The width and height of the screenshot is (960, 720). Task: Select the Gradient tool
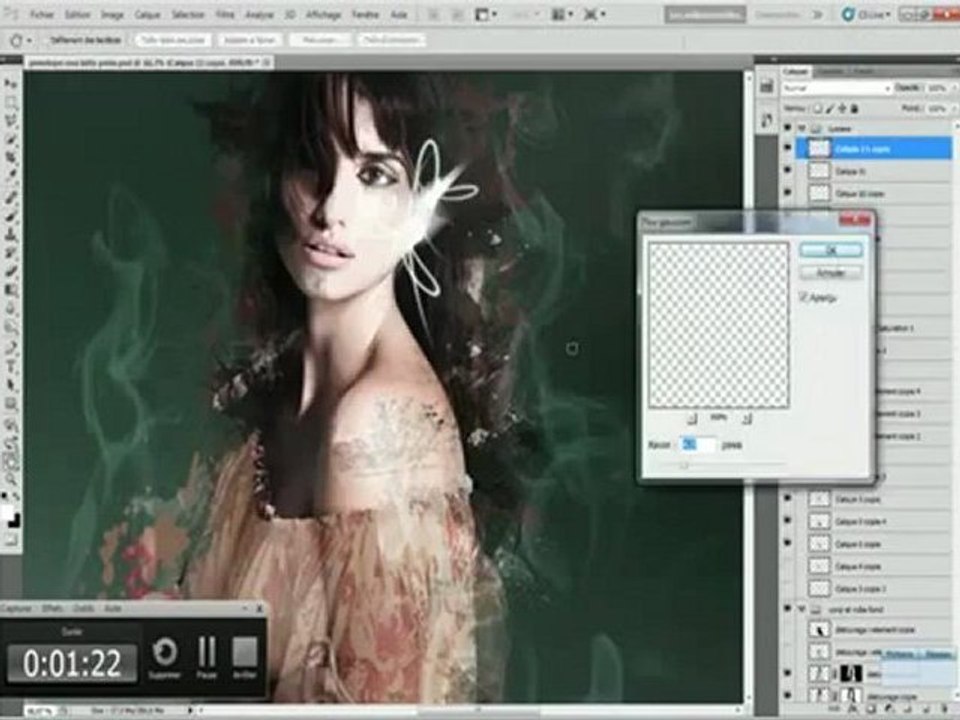click(x=12, y=290)
